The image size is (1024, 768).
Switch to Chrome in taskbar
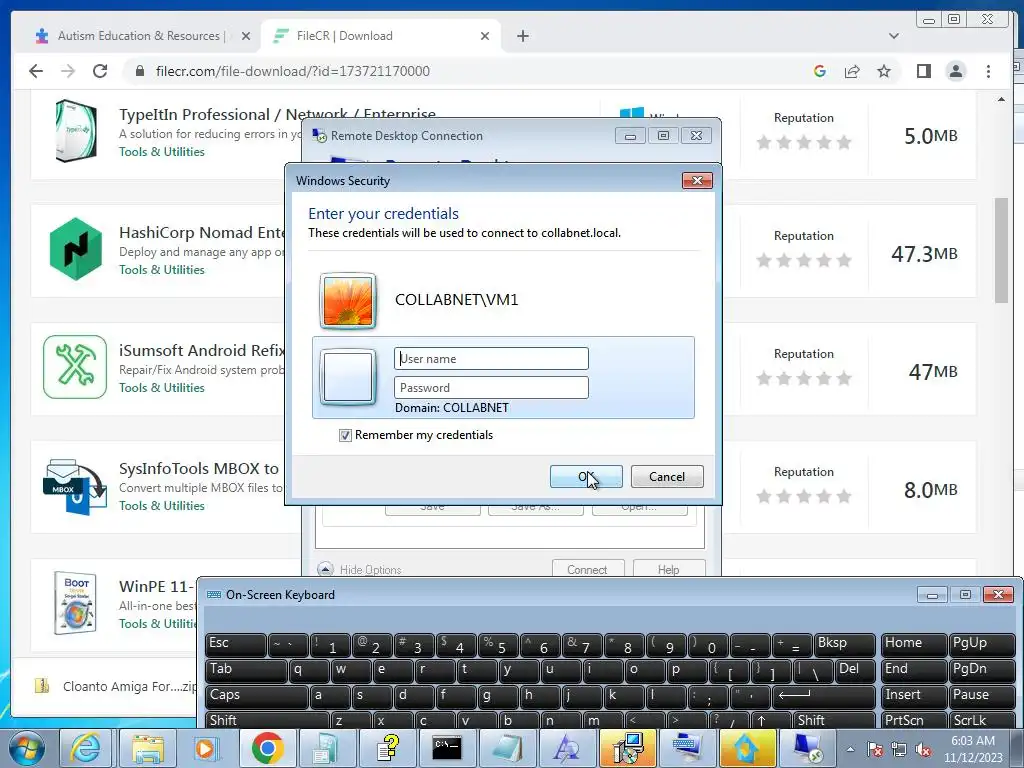pyautogui.click(x=267, y=748)
